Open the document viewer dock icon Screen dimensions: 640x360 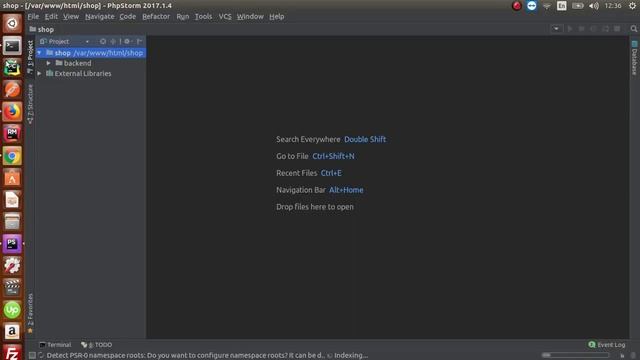(12, 200)
